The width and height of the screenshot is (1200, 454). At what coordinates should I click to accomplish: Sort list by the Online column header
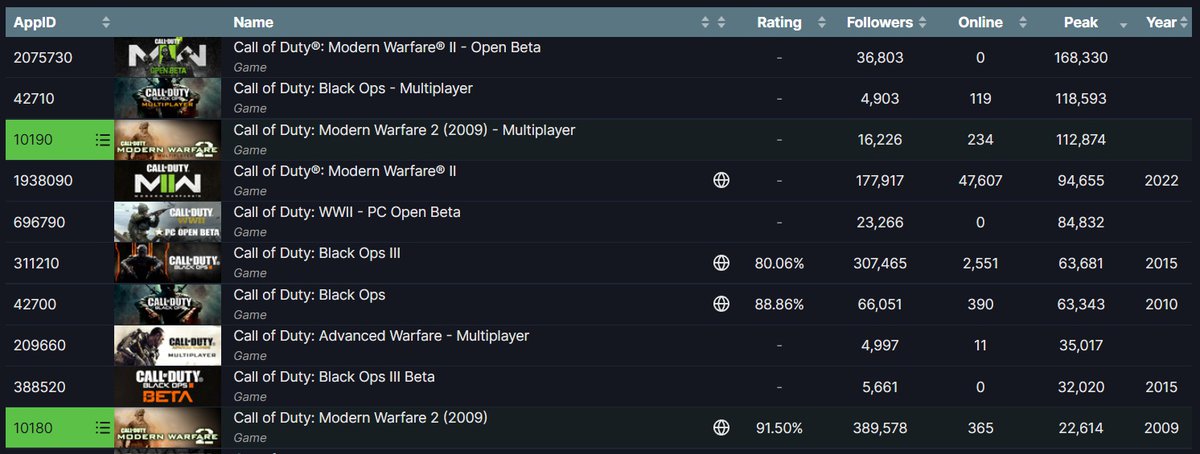pos(980,22)
